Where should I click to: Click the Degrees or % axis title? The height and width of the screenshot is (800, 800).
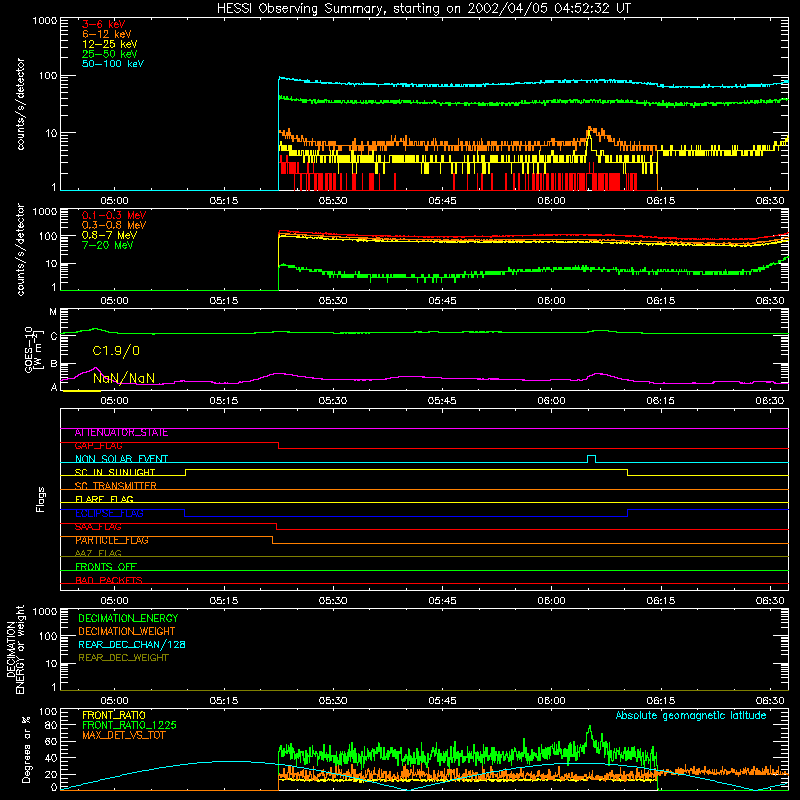[x=26, y=749]
